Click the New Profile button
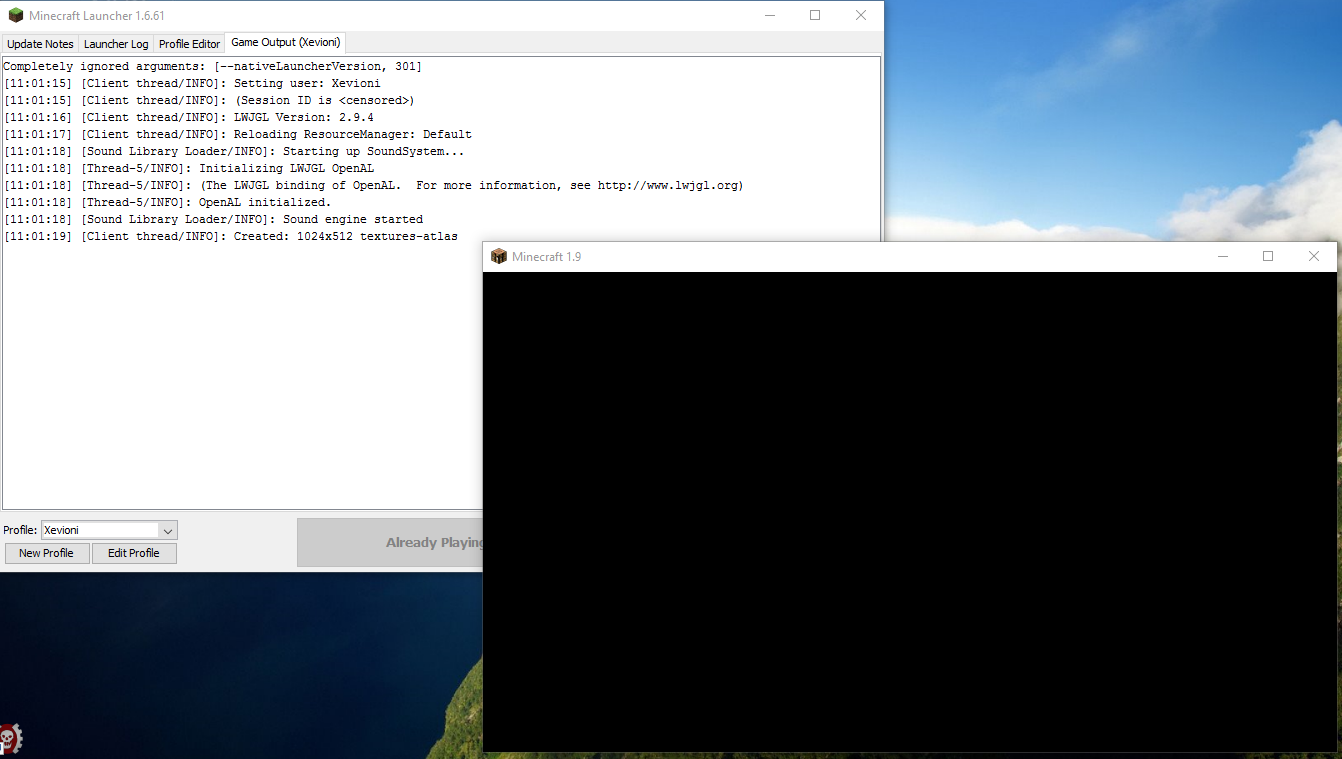Viewport: 1342px width, 759px height. (x=46, y=553)
